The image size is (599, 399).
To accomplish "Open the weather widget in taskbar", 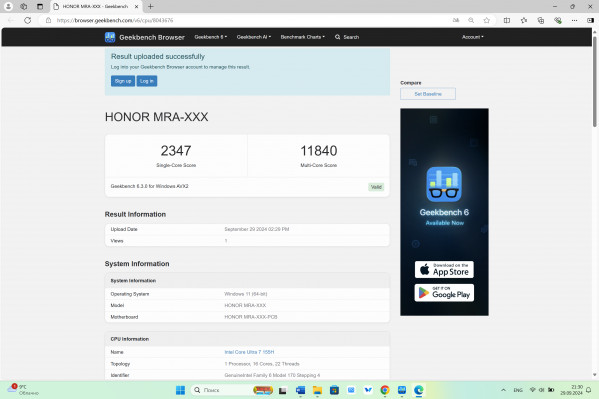I will (x=23, y=390).
